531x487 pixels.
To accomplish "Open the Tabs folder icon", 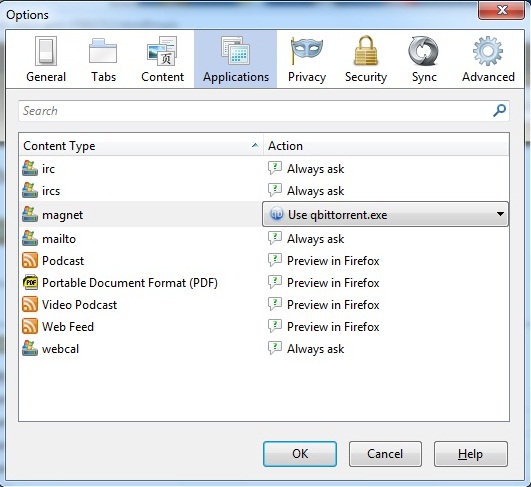I will pos(103,51).
